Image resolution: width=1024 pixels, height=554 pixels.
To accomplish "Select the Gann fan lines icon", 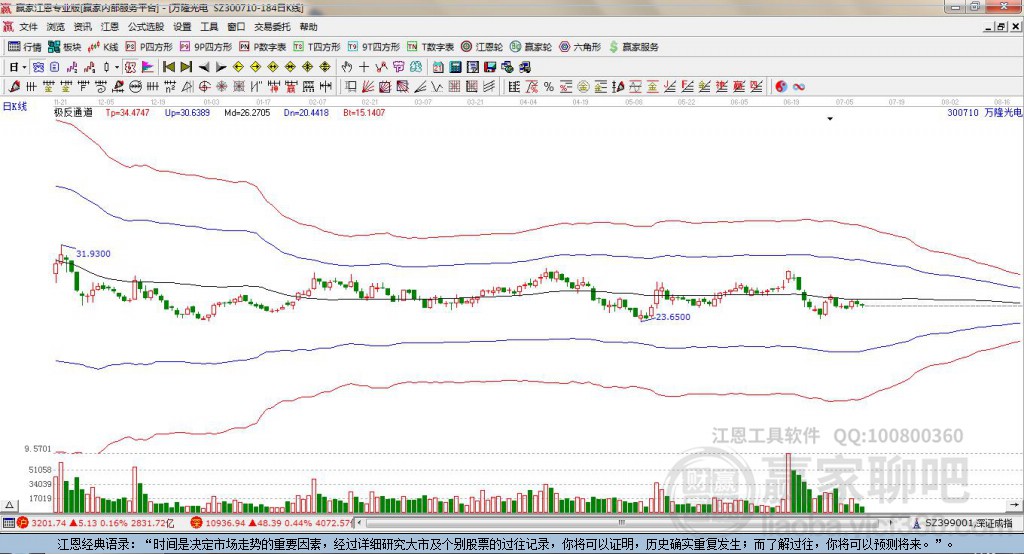I will tap(368, 86).
